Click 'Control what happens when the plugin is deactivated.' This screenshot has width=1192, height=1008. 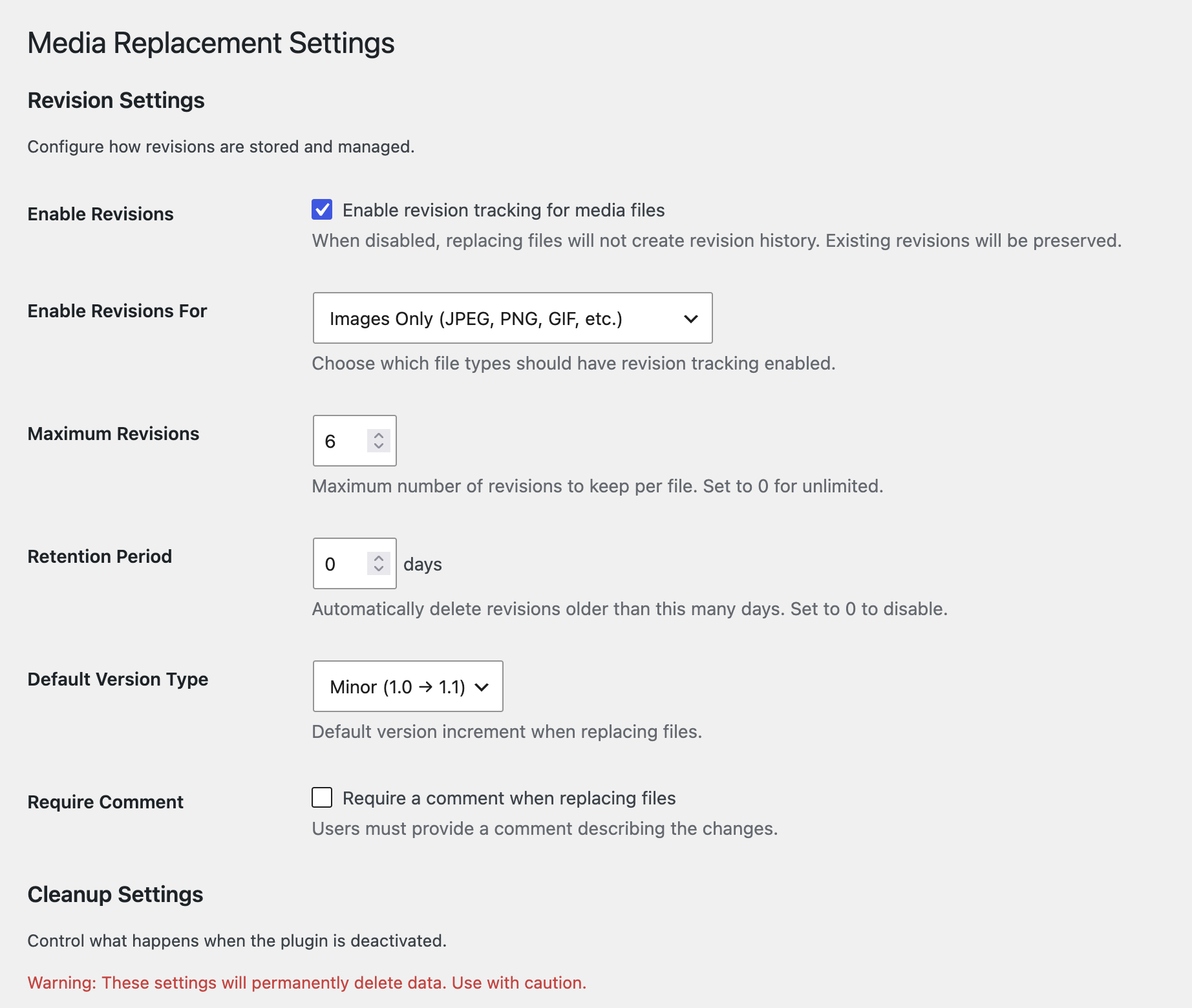(237, 941)
